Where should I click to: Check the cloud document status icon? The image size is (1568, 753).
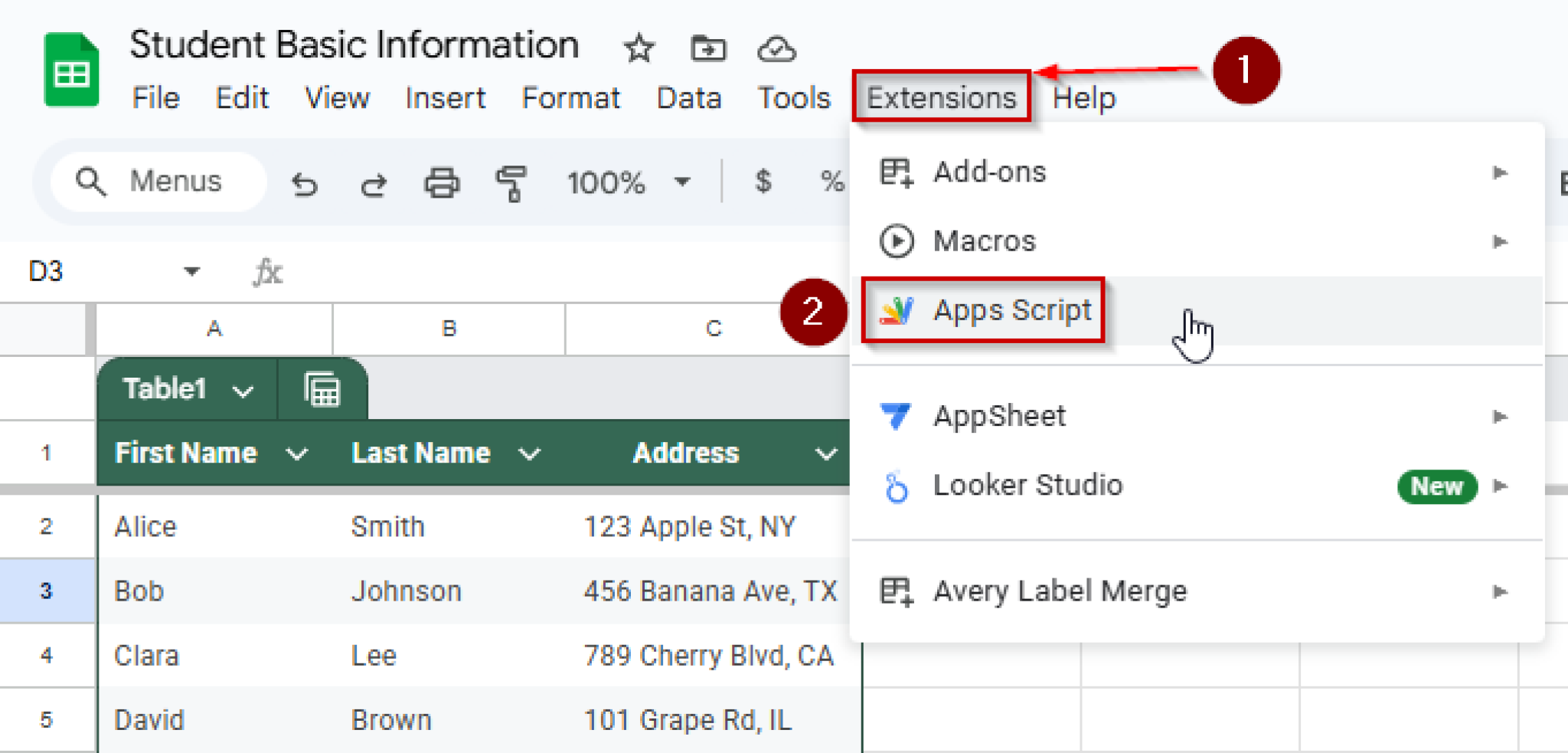776,49
